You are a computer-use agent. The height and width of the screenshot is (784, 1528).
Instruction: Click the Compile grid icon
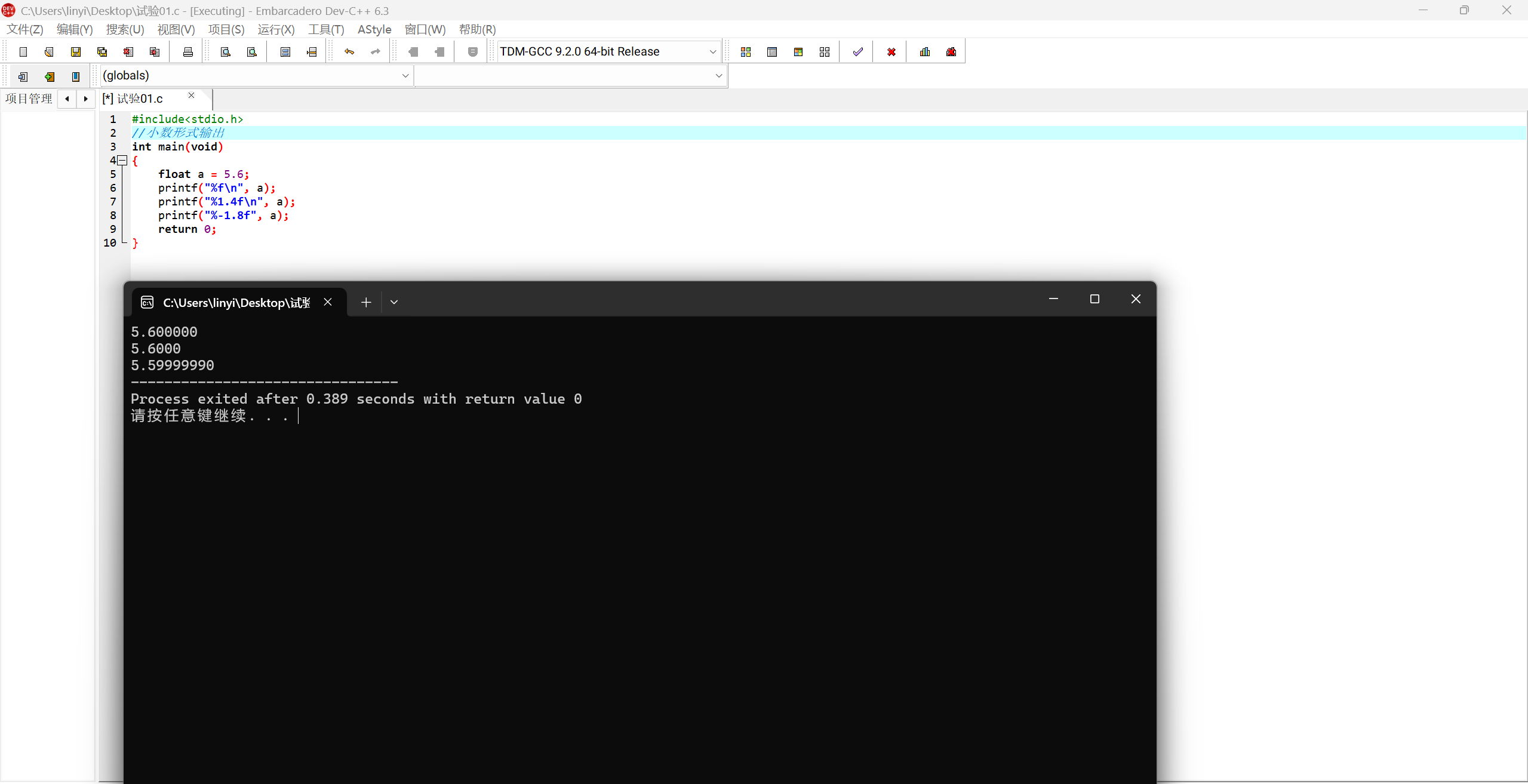745,52
